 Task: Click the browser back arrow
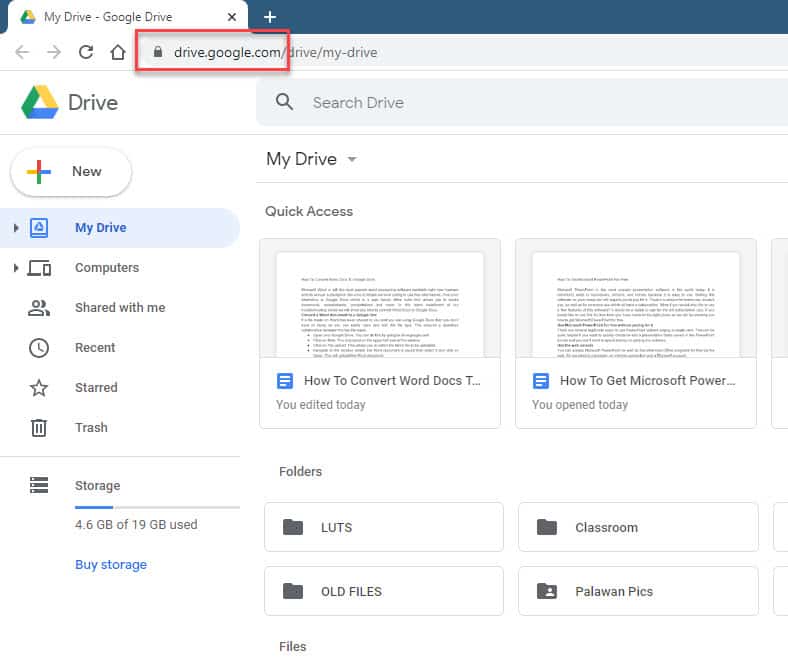22,52
